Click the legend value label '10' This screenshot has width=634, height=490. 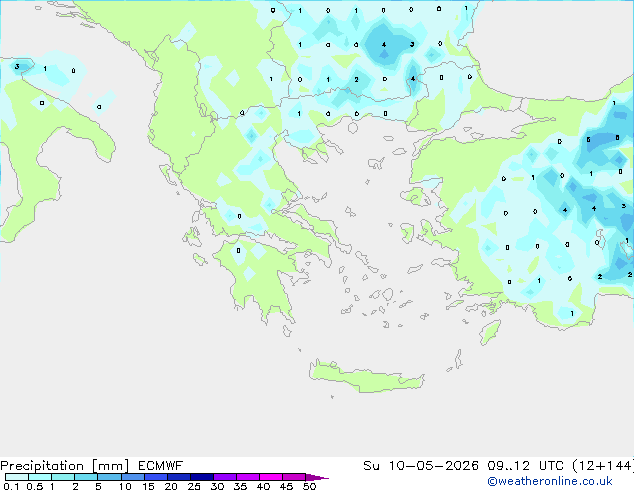click(x=125, y=486)
